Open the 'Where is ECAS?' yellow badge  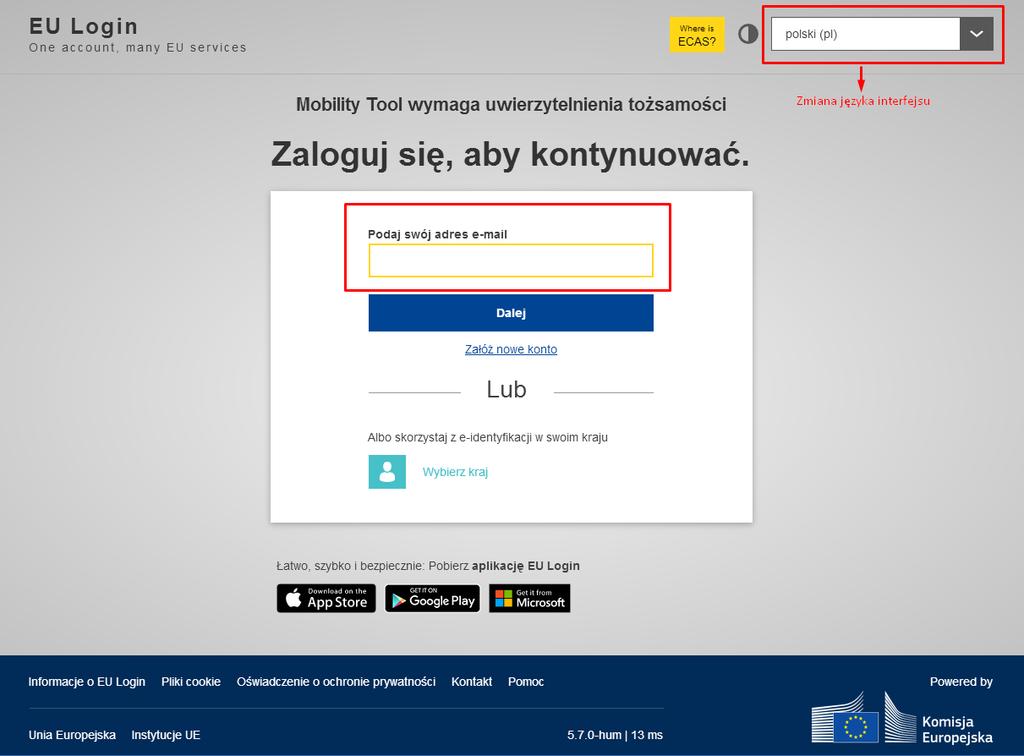pos(697,35)
